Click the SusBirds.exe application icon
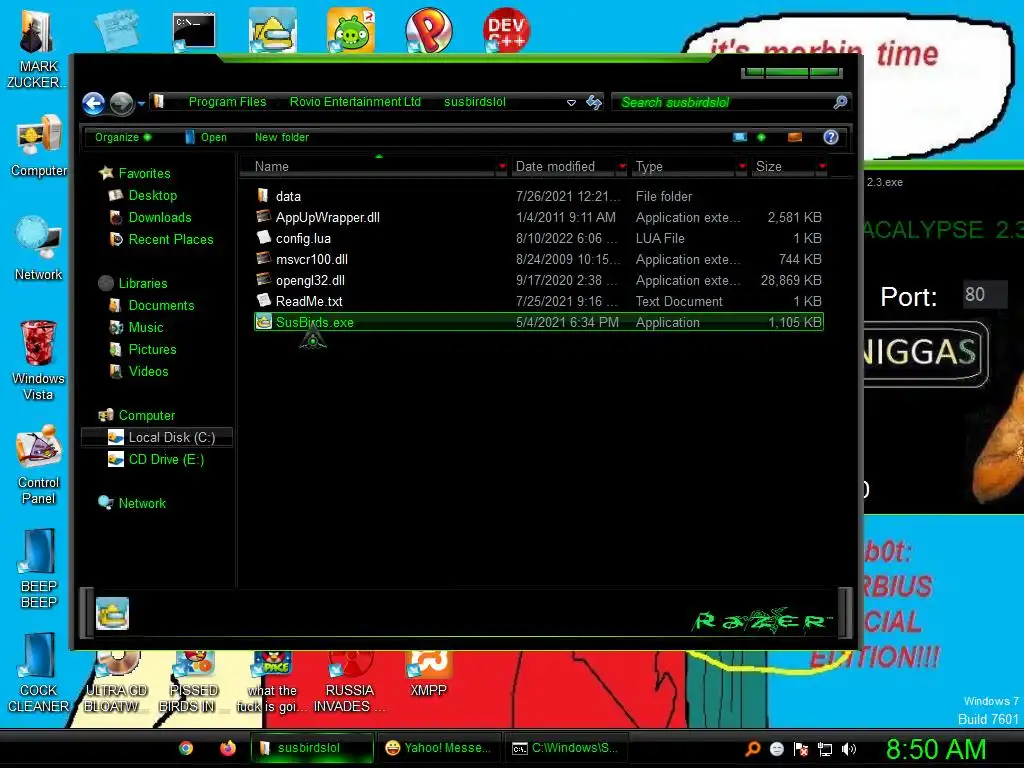Image resolution: width=1024 pixels, height=768 pixels. pos(263,322)
